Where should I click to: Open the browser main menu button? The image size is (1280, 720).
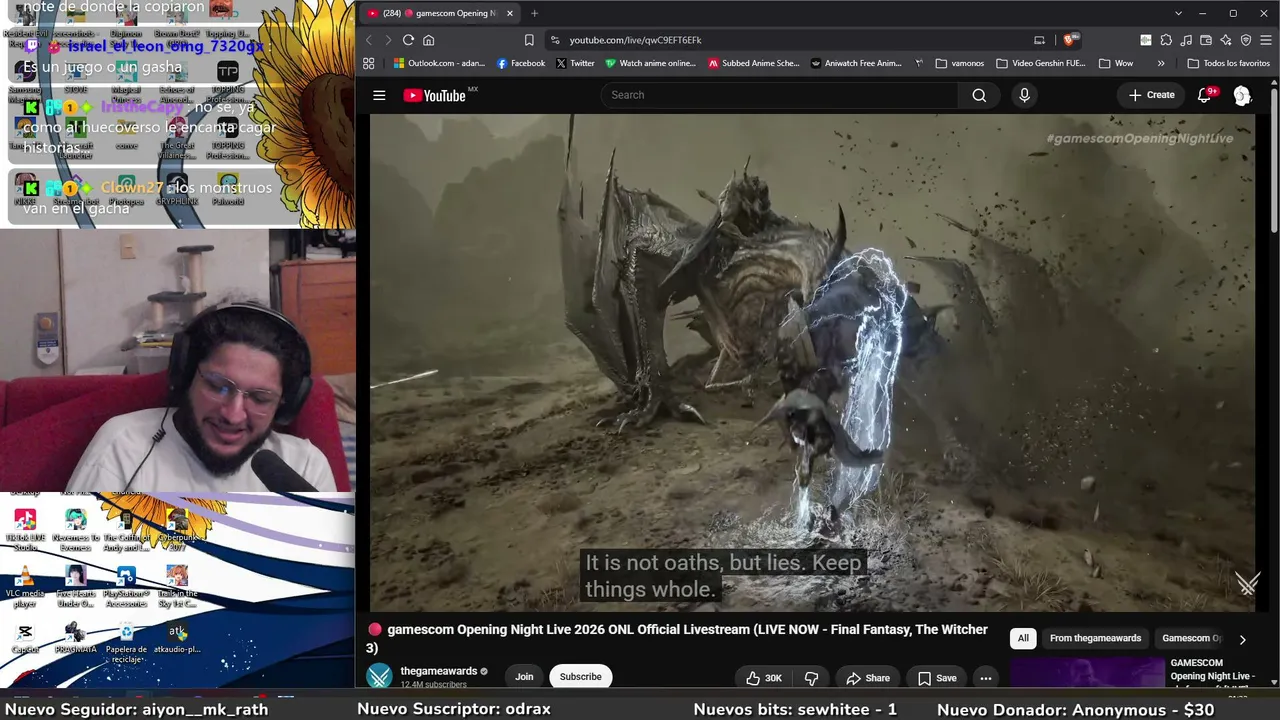(1266, 40)
